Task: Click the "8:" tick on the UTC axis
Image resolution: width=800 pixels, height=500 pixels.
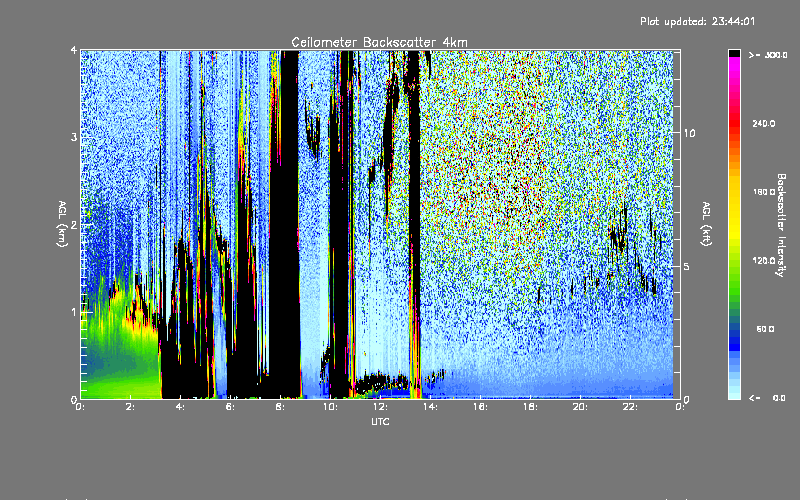Action: 281,407
